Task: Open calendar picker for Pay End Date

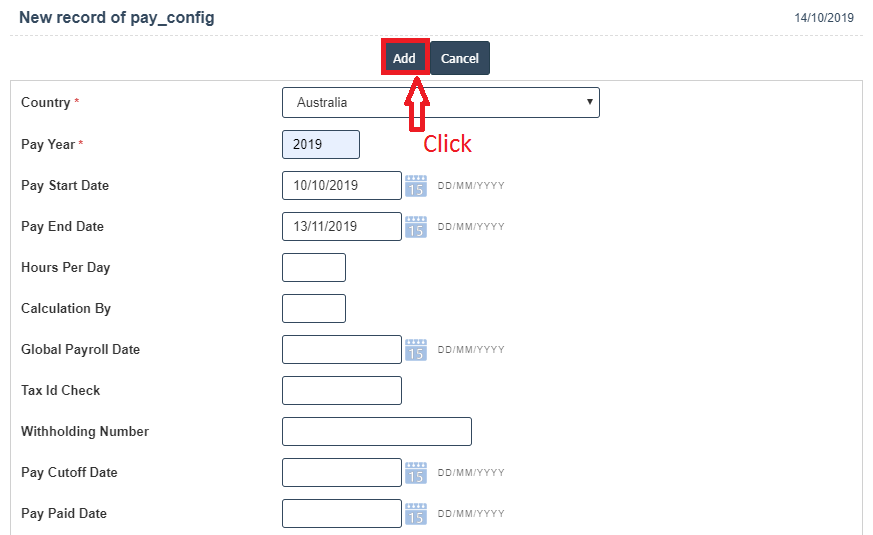Action: tap(416, 227)
